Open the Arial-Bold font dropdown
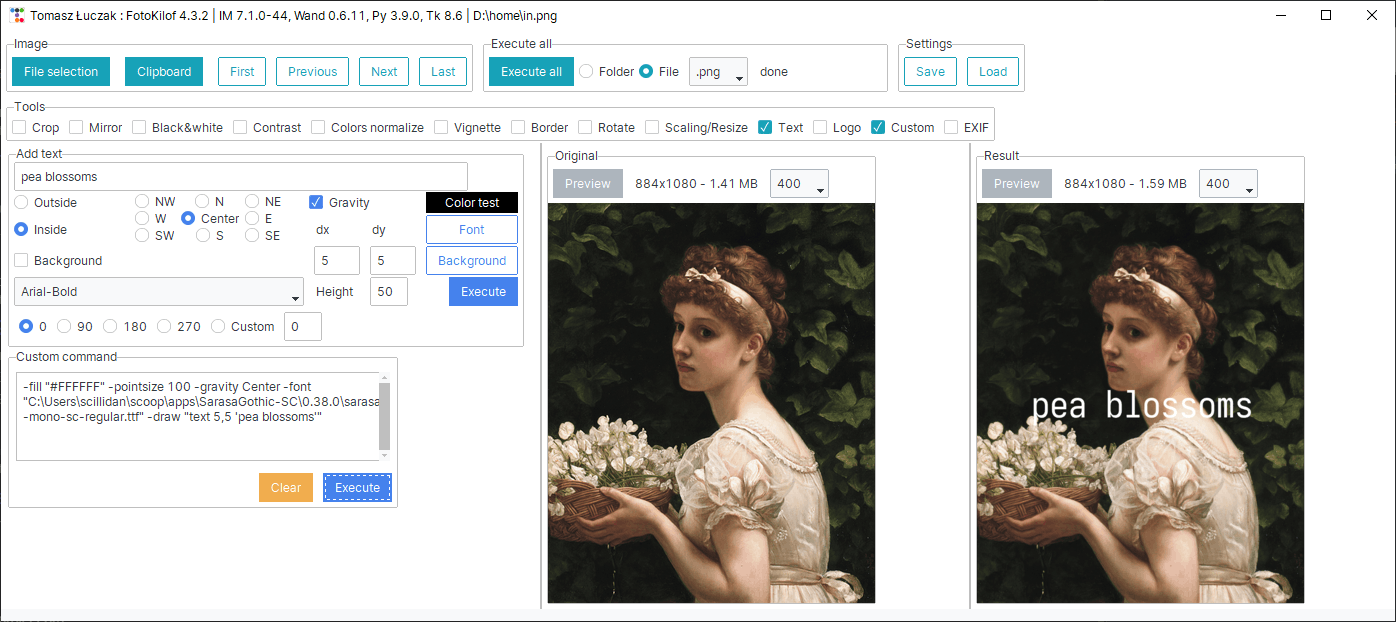 [159, 291]
